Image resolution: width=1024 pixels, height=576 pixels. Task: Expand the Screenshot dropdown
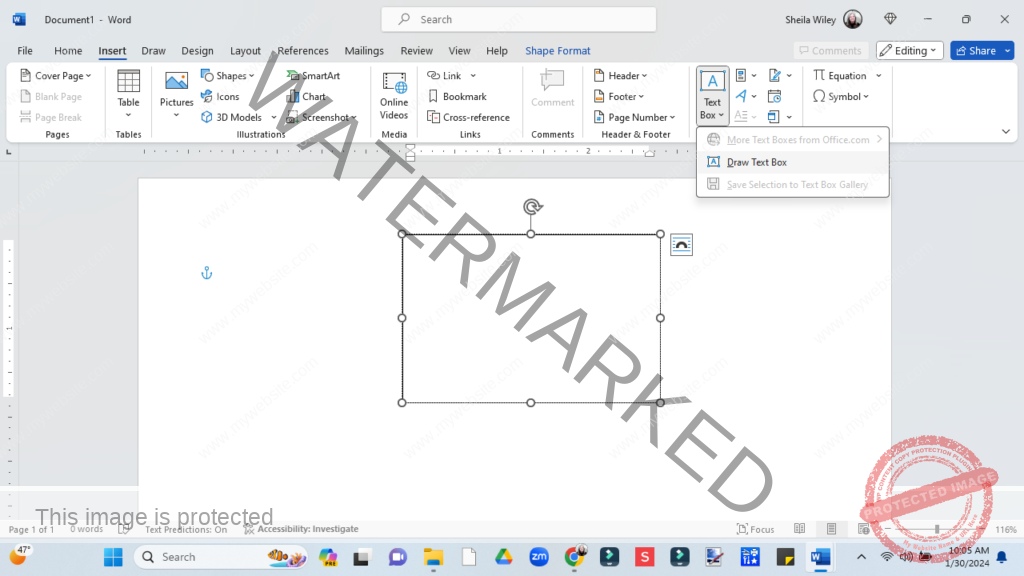tap(353, 118)
